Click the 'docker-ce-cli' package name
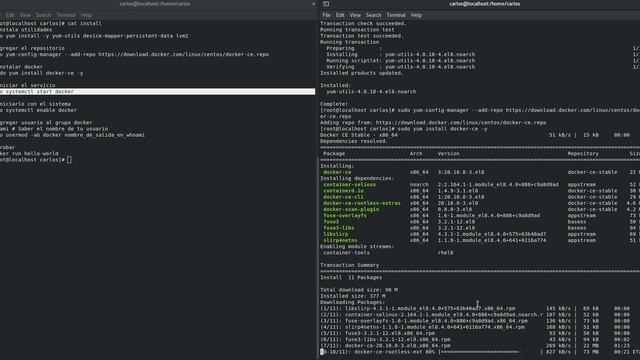This screenshot has height=360, width=640. tap(343, 197)
